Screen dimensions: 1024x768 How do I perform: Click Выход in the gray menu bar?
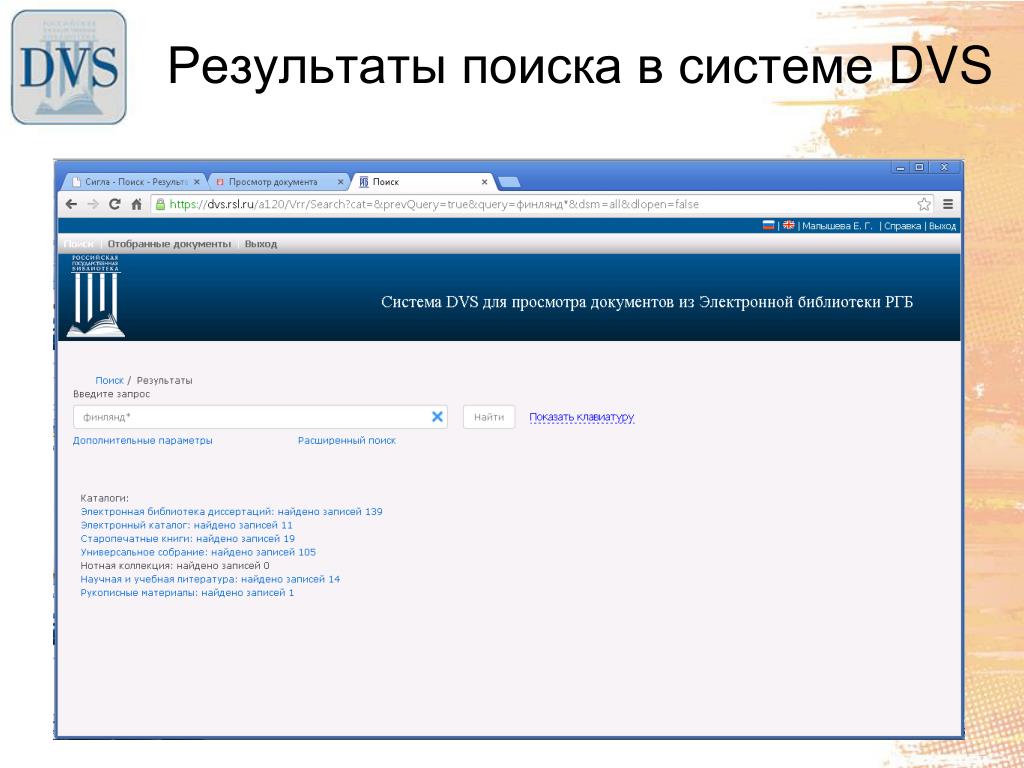pos(261,244)
